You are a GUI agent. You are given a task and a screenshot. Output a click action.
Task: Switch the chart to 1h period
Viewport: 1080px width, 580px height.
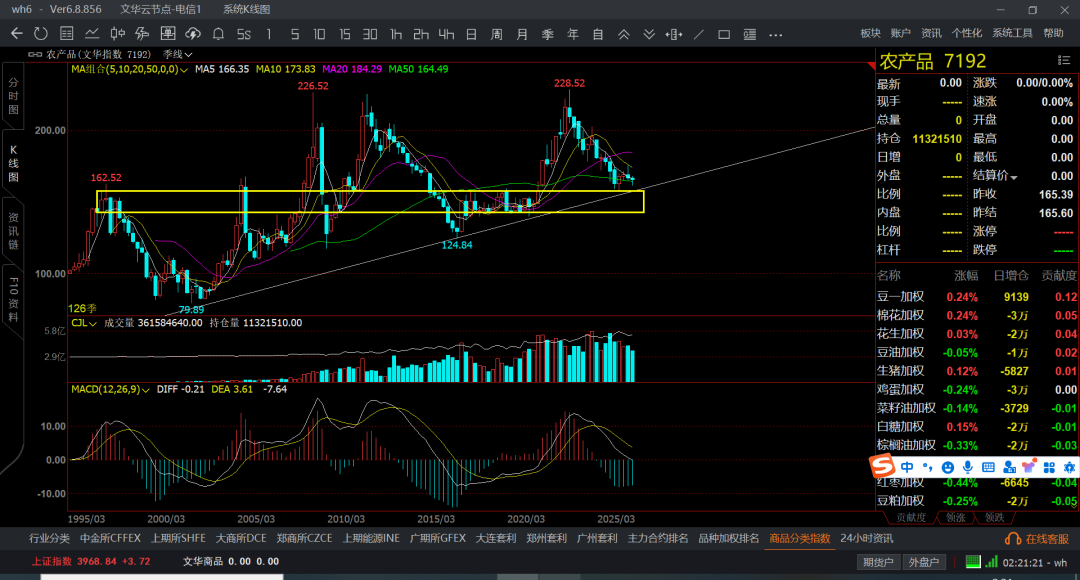(396, 34)
